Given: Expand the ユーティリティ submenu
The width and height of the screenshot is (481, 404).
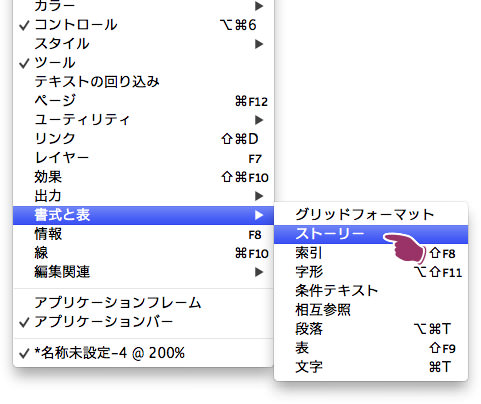Looking at the screenshot, I should point(143,120).
